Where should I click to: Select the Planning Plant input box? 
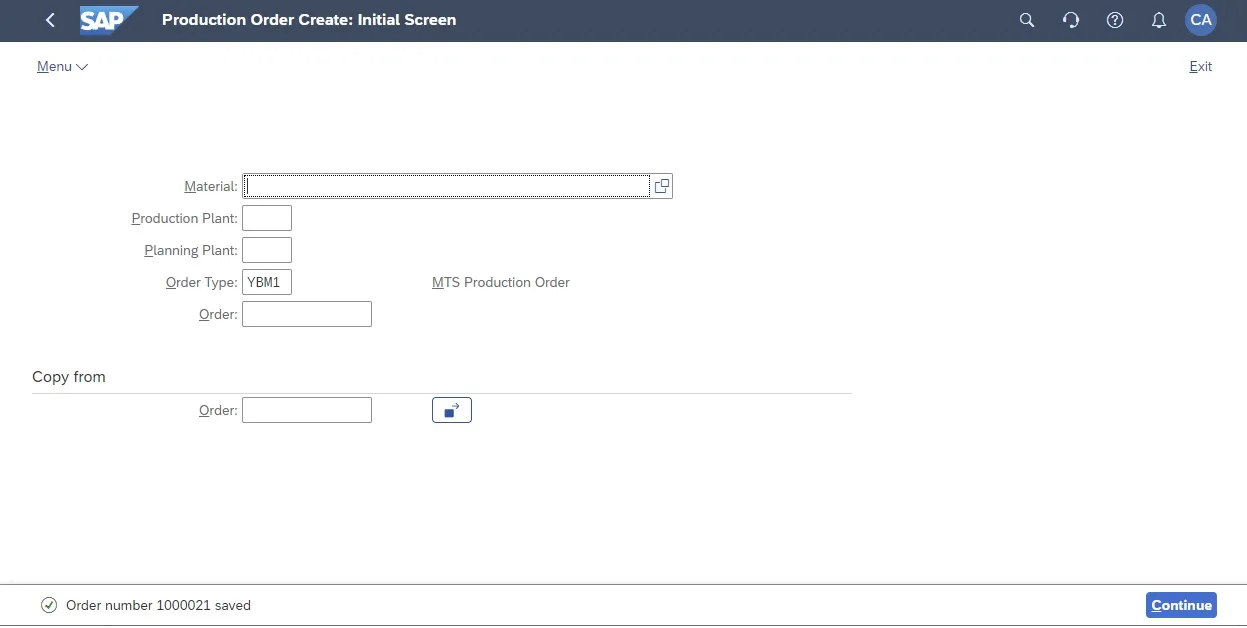(x=267, y=250)
